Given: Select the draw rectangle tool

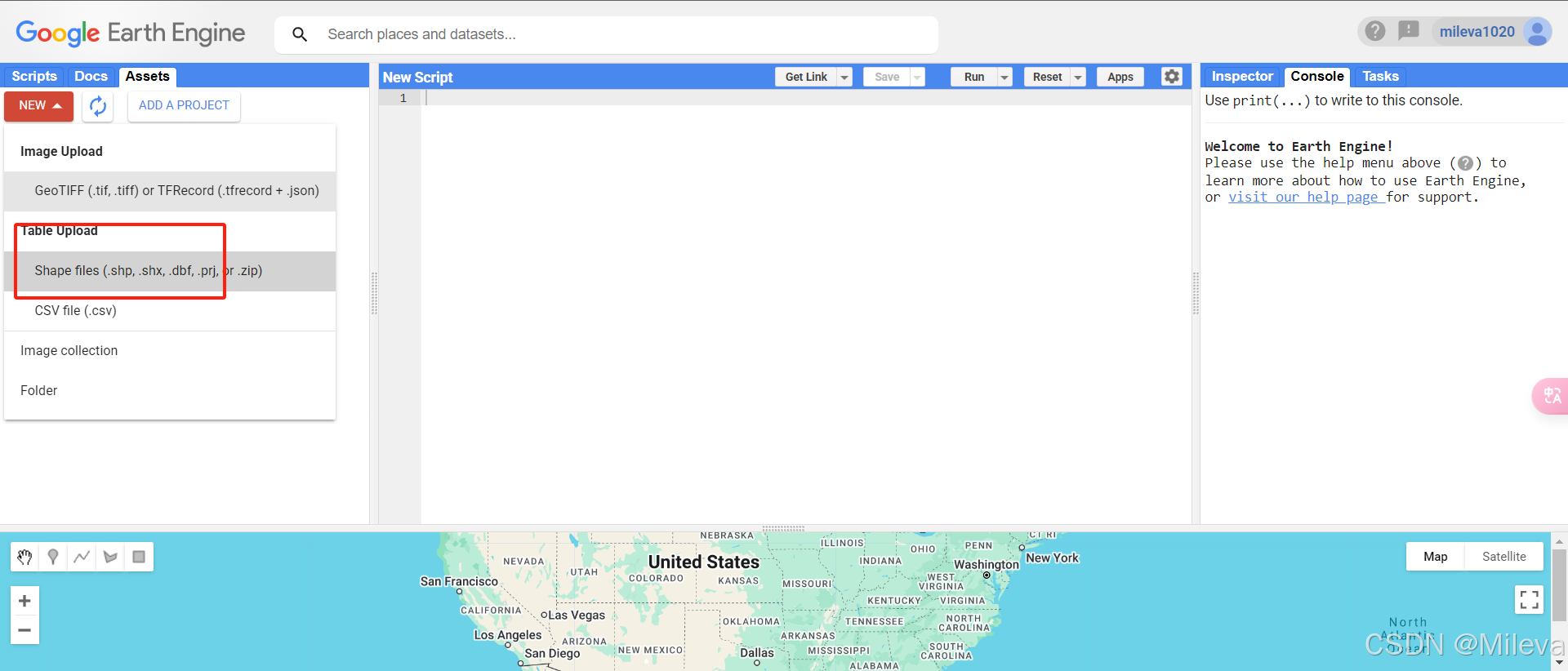Looking at the screenshot, I should pyautogui.click(x=139, y=557).
